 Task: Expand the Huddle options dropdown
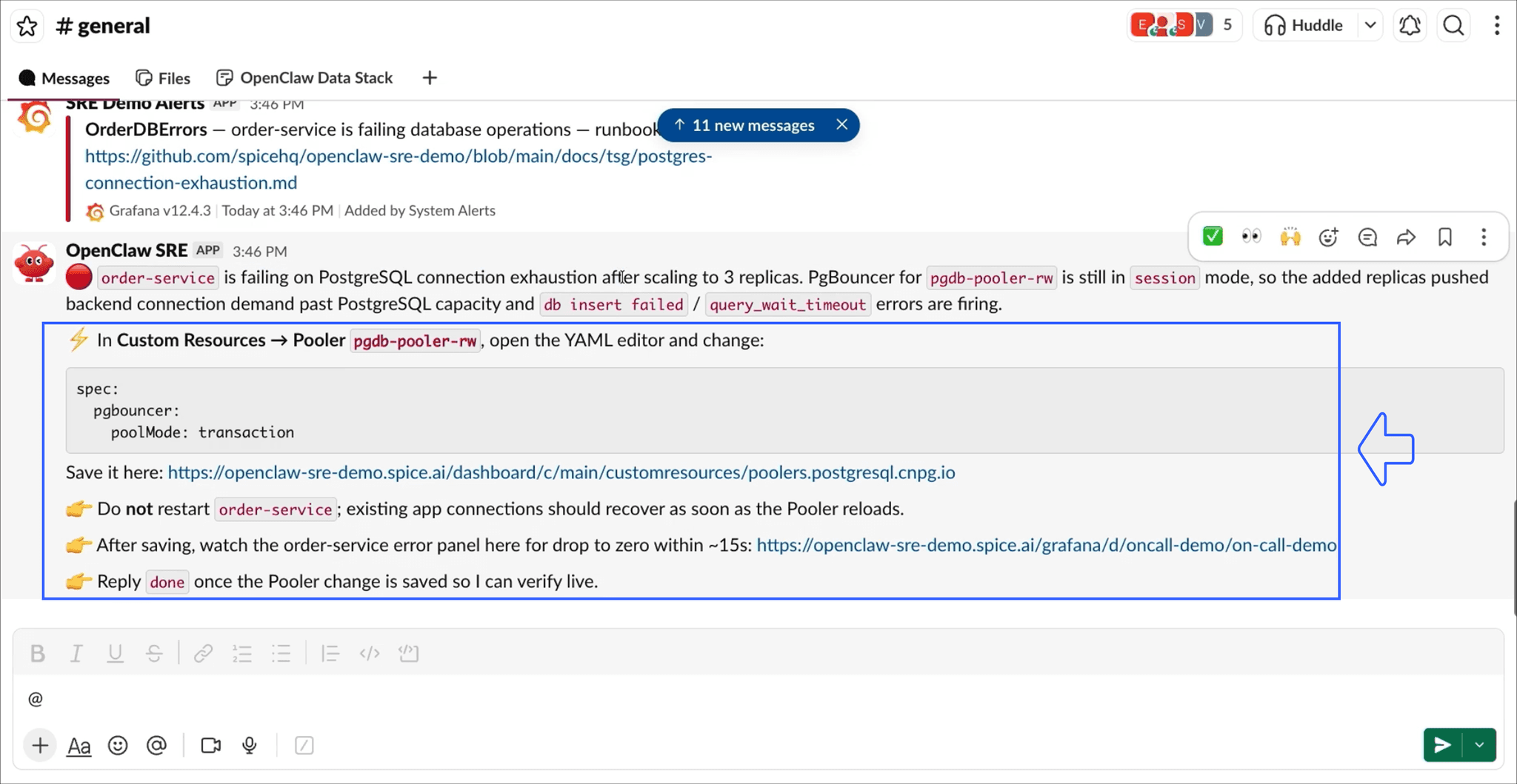coord(1370,25)
